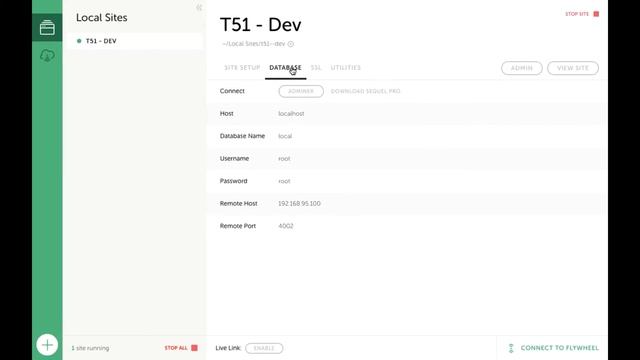Click the View Site button
This screenshot has height=360, width=640.
pyautogui.click(x=573, y=68)
